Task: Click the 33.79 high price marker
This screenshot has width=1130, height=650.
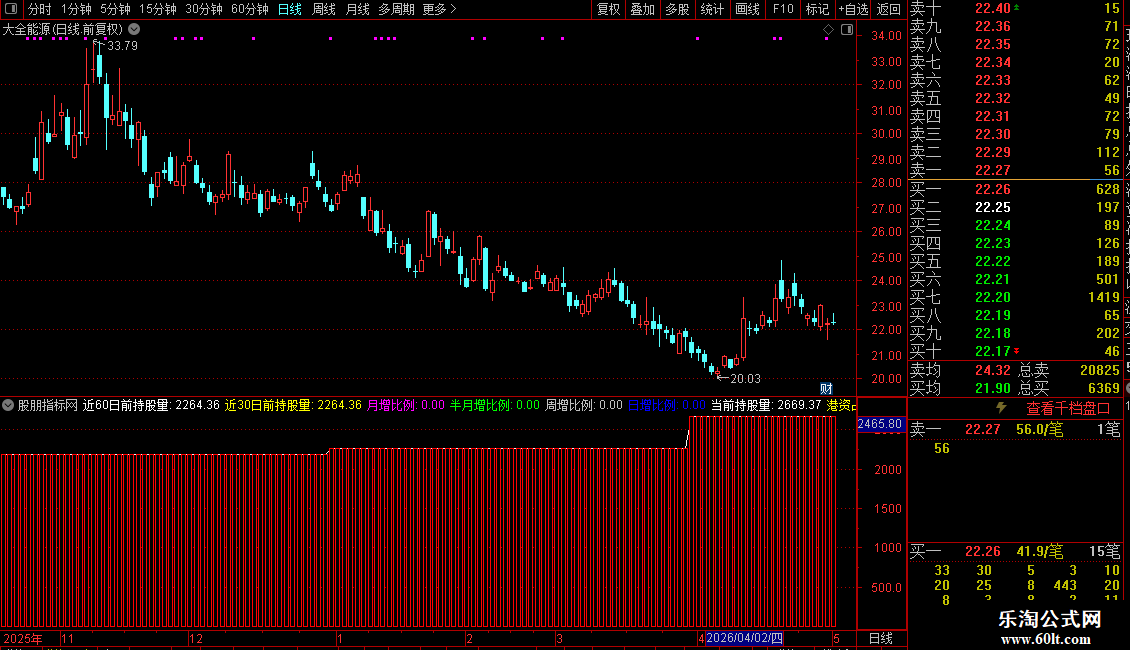Action: [122, 46]
